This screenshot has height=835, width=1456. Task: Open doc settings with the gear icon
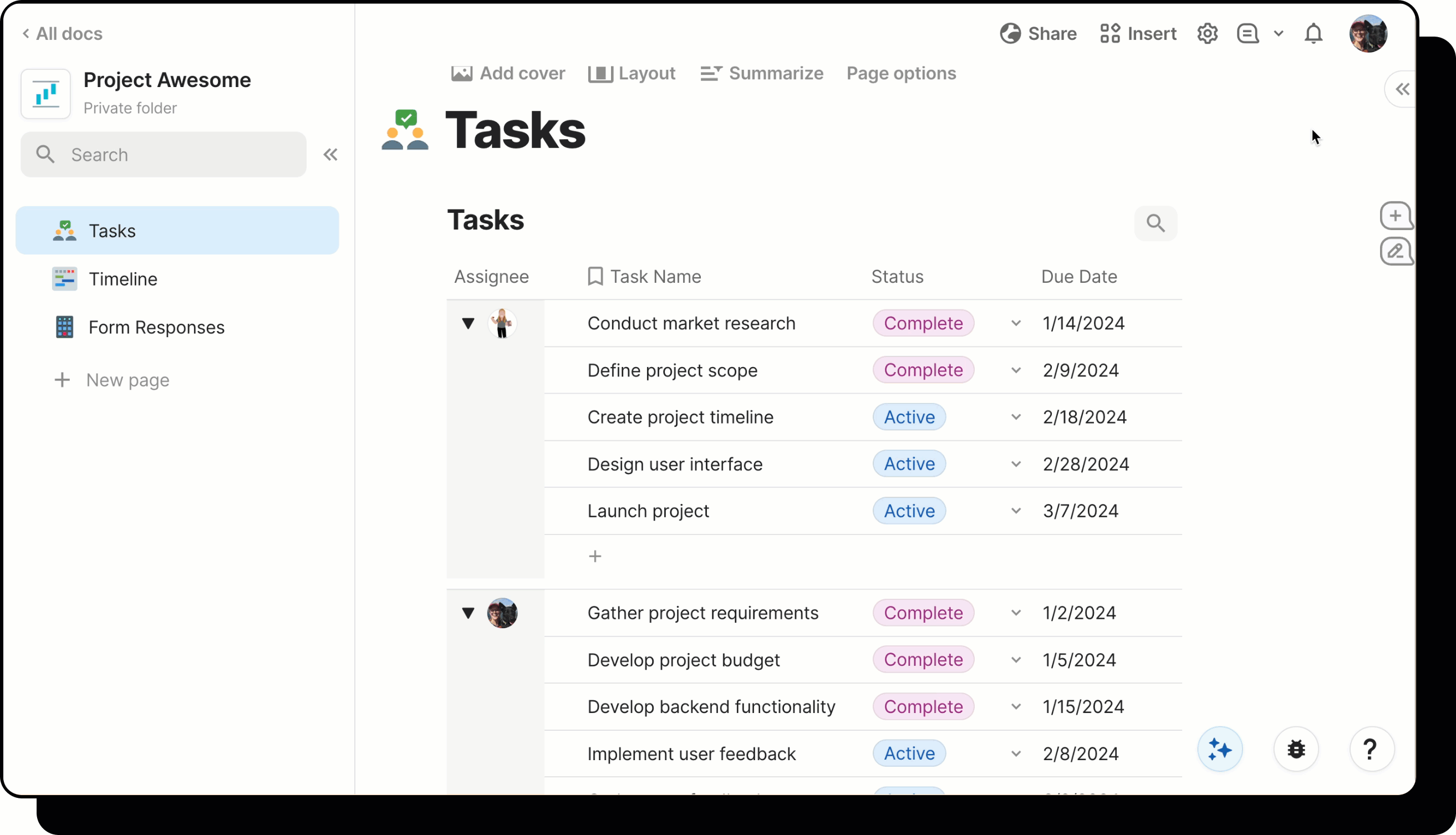pyautogui.click(x=1208, y=33)
